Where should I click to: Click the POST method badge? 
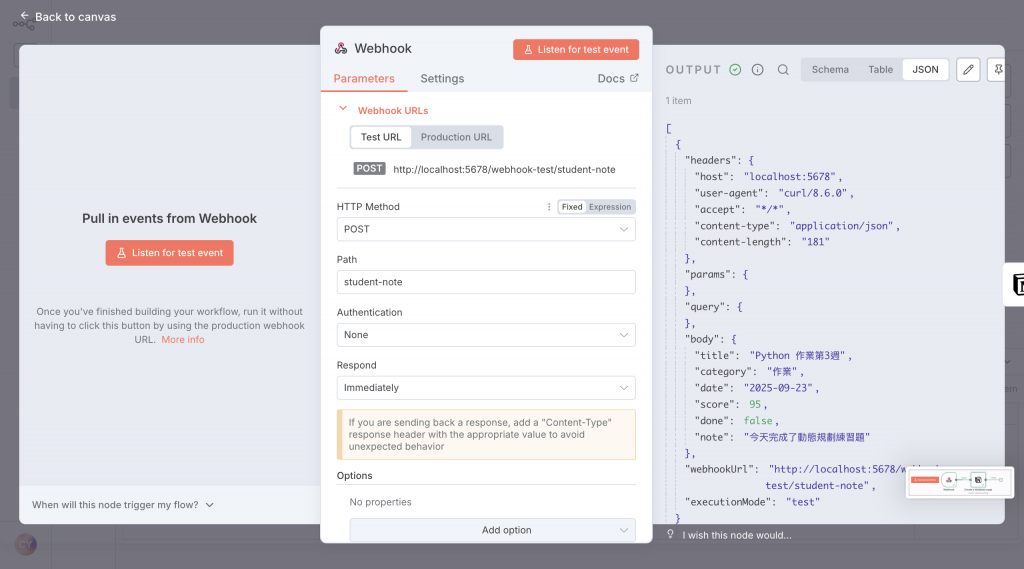(x=369, y=169)
